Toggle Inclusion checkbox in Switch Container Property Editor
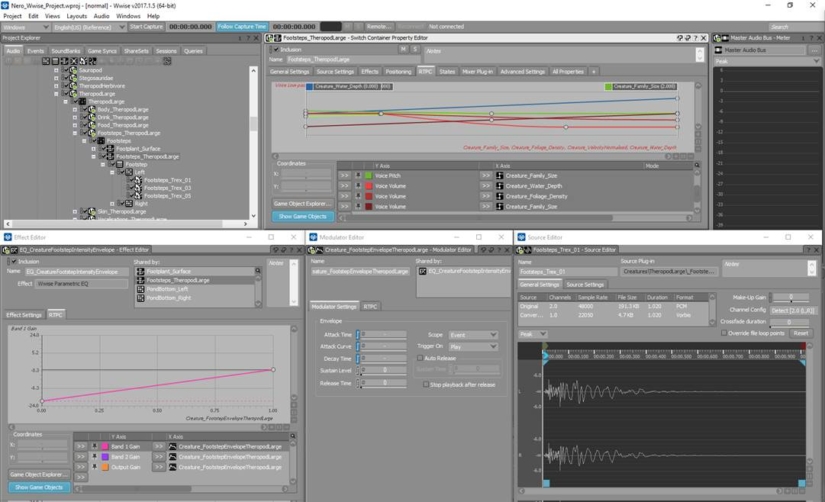Image resolution: width=825 pixels, height=502 pixels. tap(276, 49)
